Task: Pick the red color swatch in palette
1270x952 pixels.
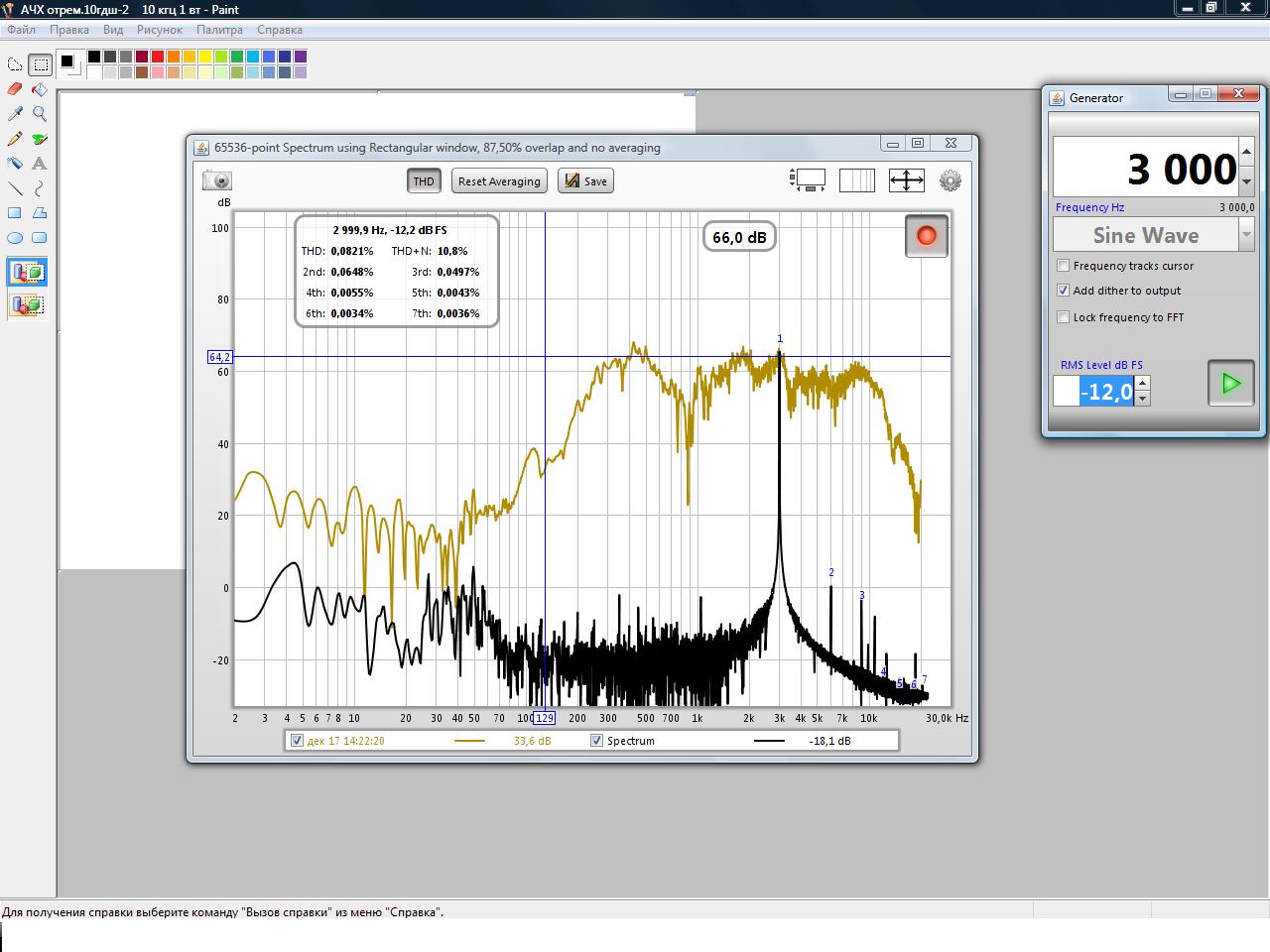Action: point(158,57)
